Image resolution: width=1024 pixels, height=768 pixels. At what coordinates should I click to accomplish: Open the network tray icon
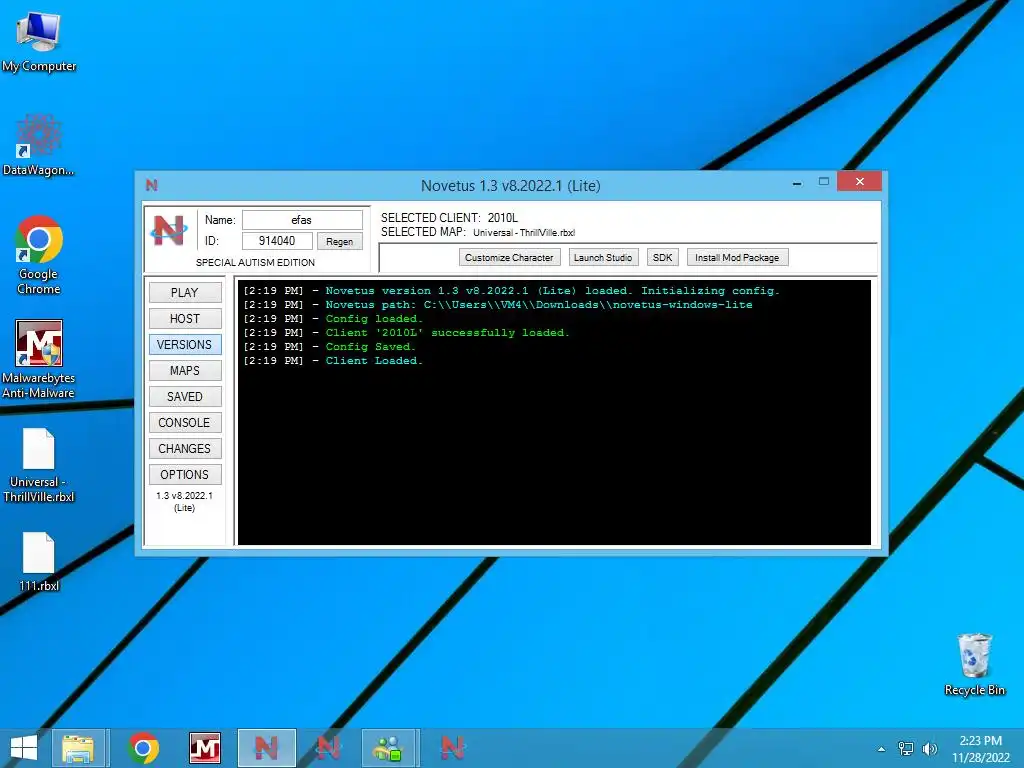pos(906,749)
